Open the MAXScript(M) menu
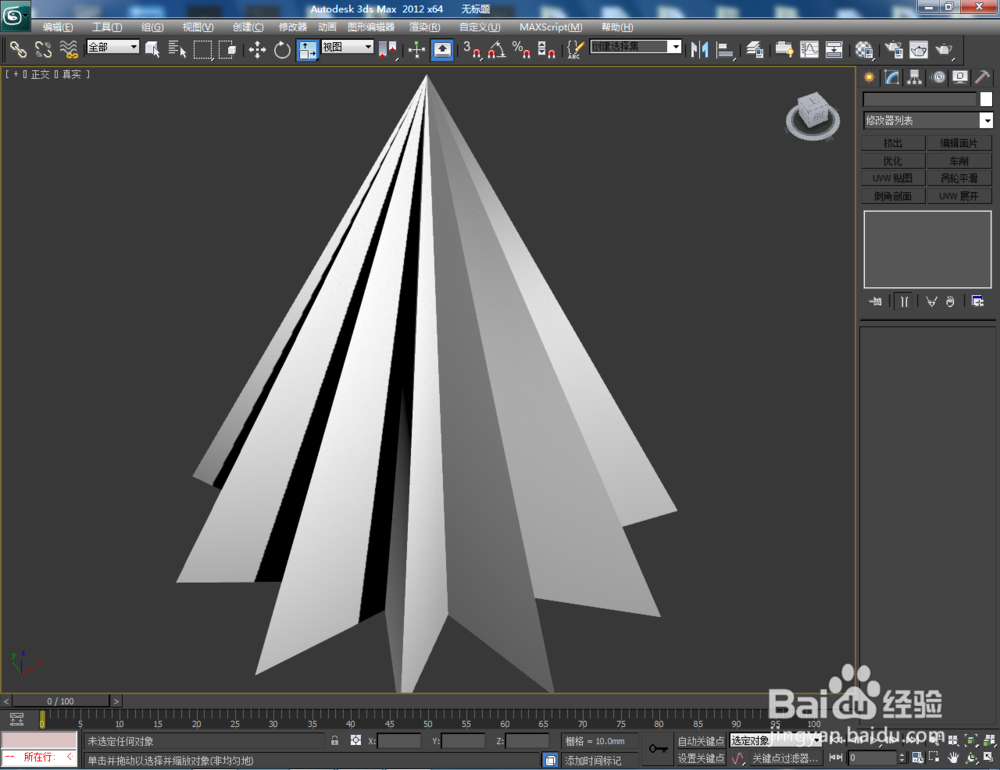This screenshot has width=1000, height=770. click(x=550, y=27)
